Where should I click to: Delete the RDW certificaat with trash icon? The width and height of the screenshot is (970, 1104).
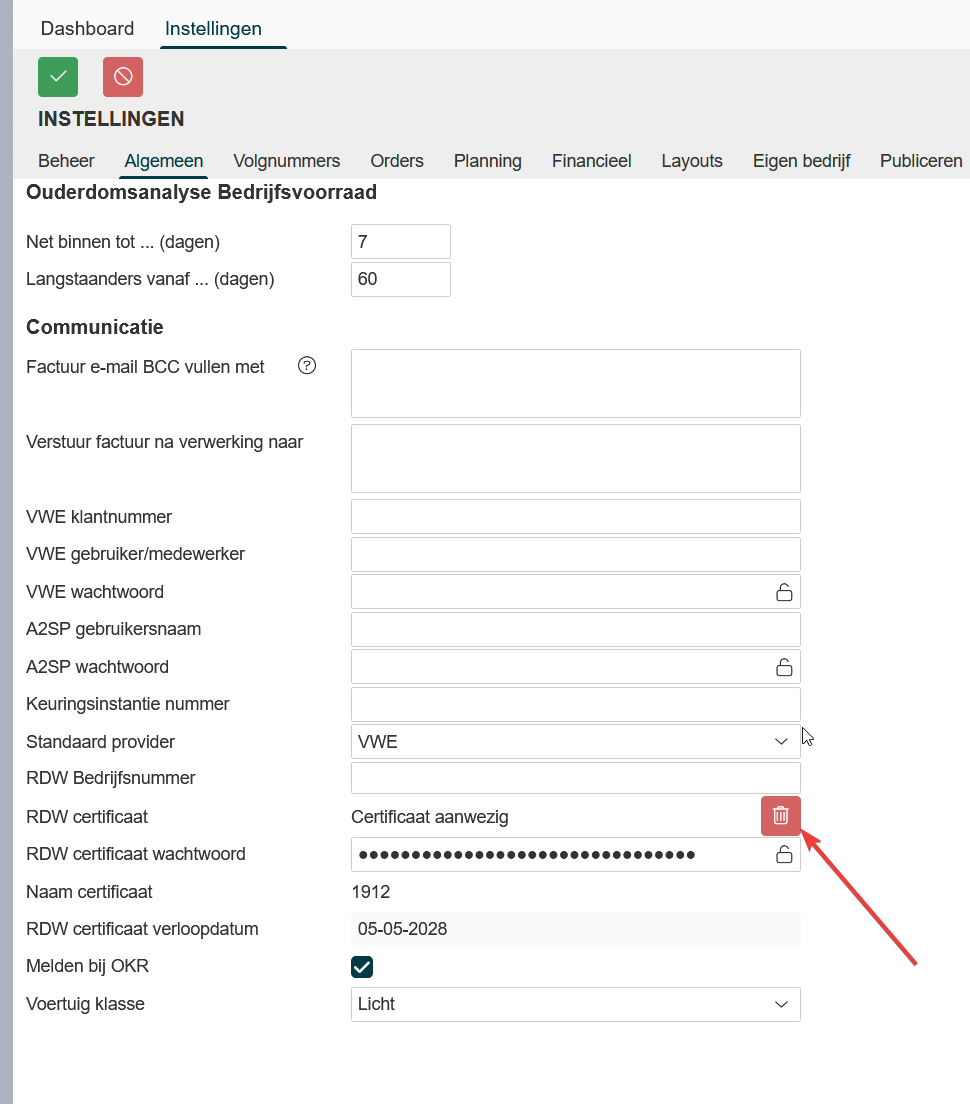point(780,816)
